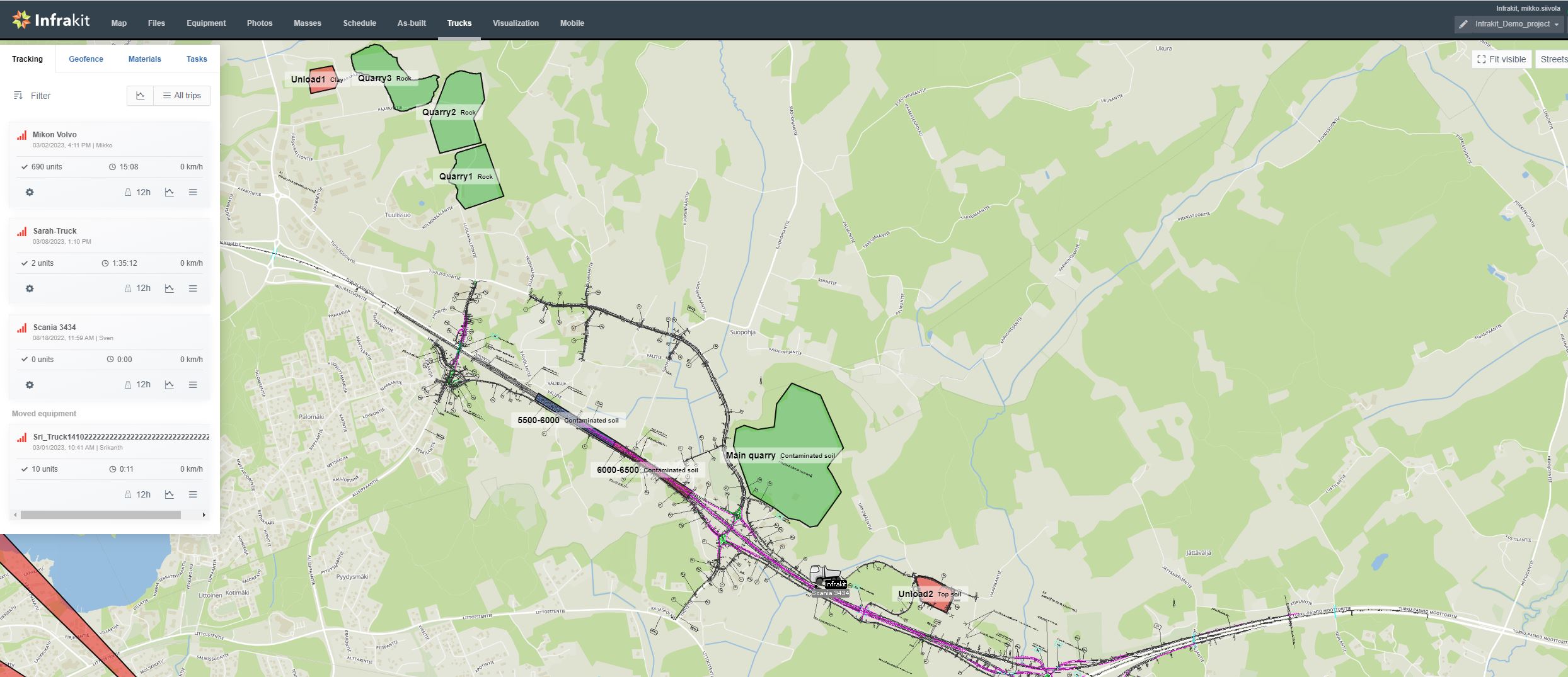Click the scrollbar right arrow in tracking panel
Viewport: 1568px width, 677px height.
pyautogui.click(x=204, y=515)
